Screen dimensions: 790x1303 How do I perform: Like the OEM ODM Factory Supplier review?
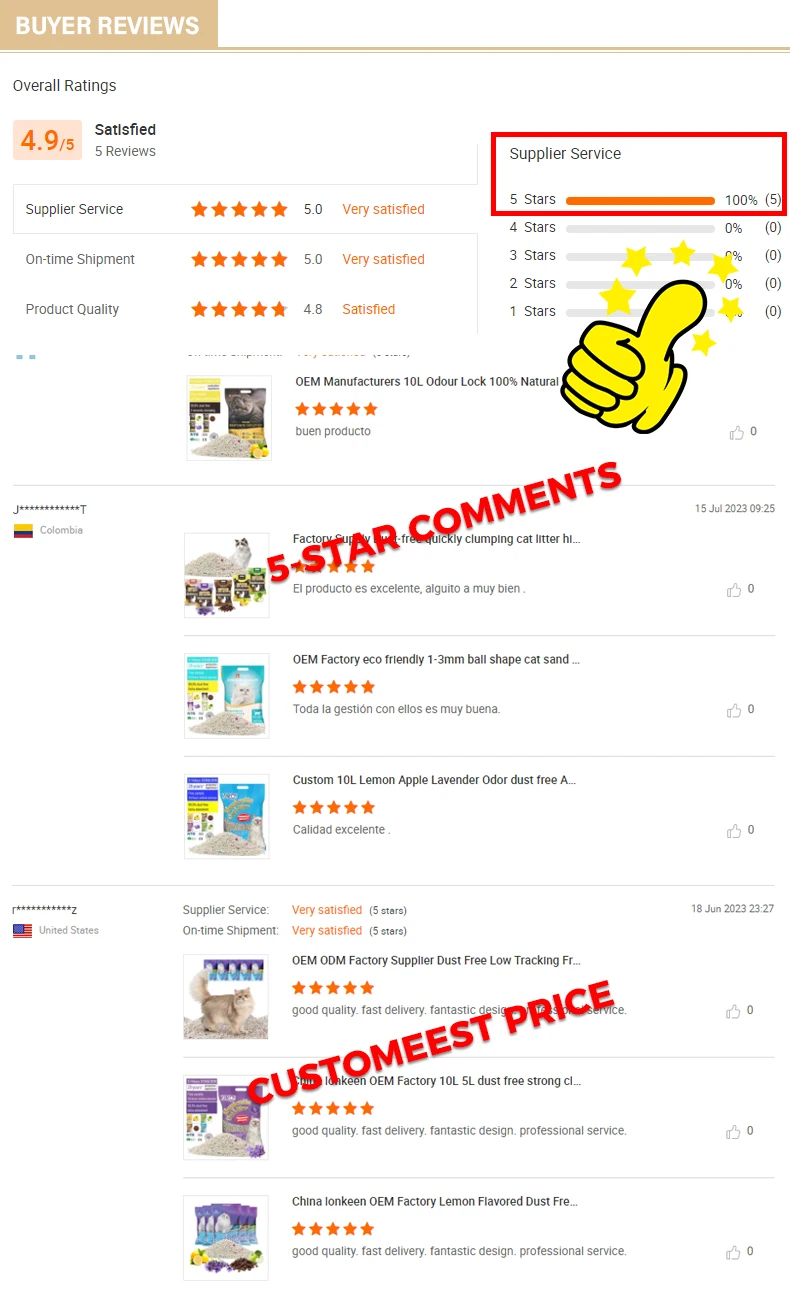pyautogui.click(x=735, y=1011)
